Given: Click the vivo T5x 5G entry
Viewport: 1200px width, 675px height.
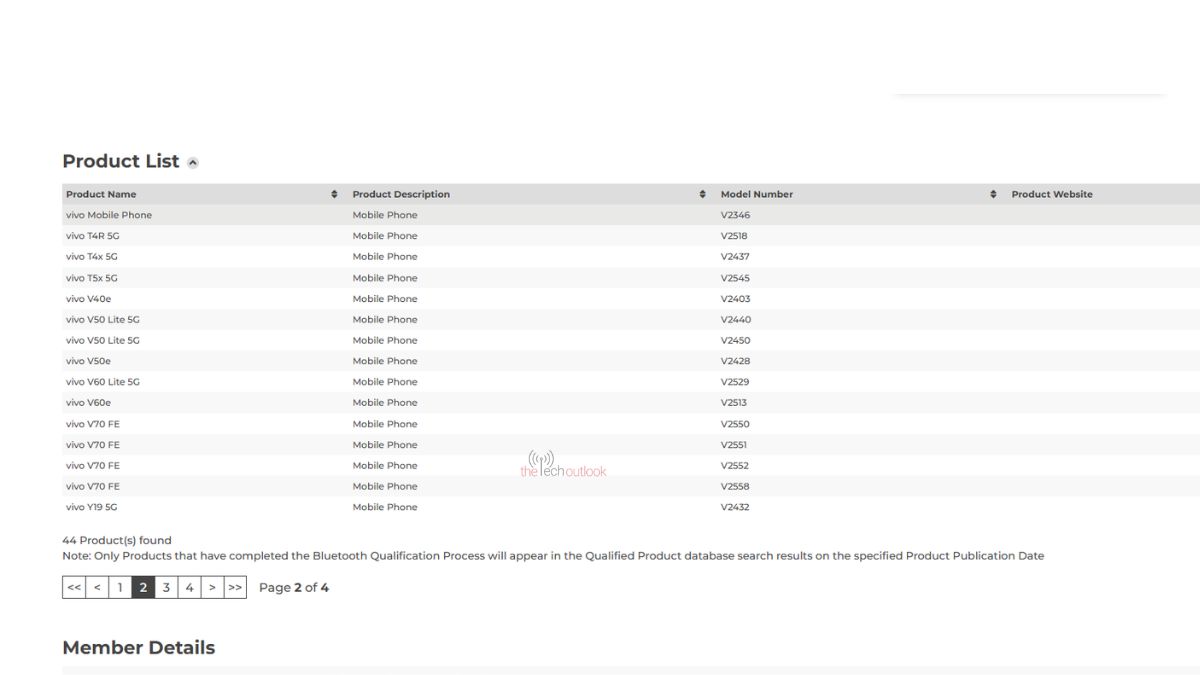Looking at the screenshot, I should pyautogui.click(x=92, y=278).
